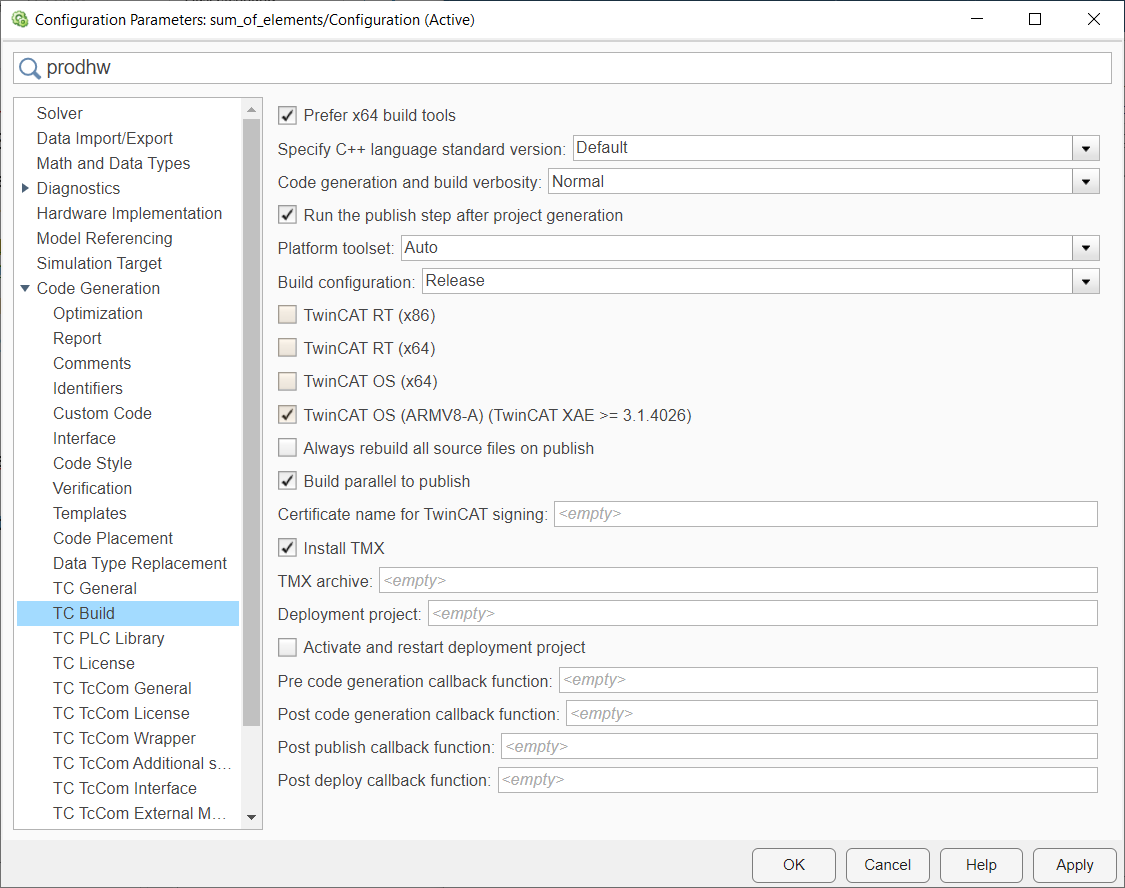Enable TwinCAT RT (x64) platform checkbox
Screen dimensions: 1125x888
point(287,348)
